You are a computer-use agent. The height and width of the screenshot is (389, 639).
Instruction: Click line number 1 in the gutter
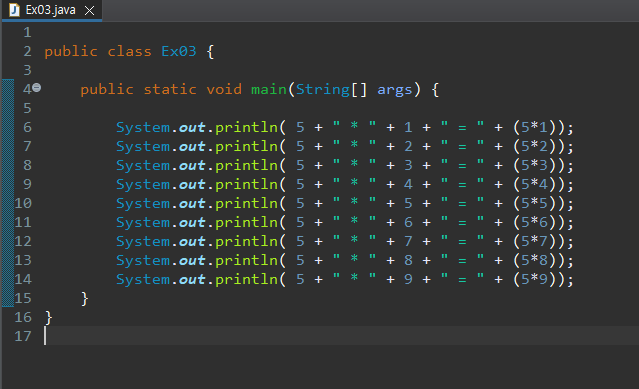[27, 32]
